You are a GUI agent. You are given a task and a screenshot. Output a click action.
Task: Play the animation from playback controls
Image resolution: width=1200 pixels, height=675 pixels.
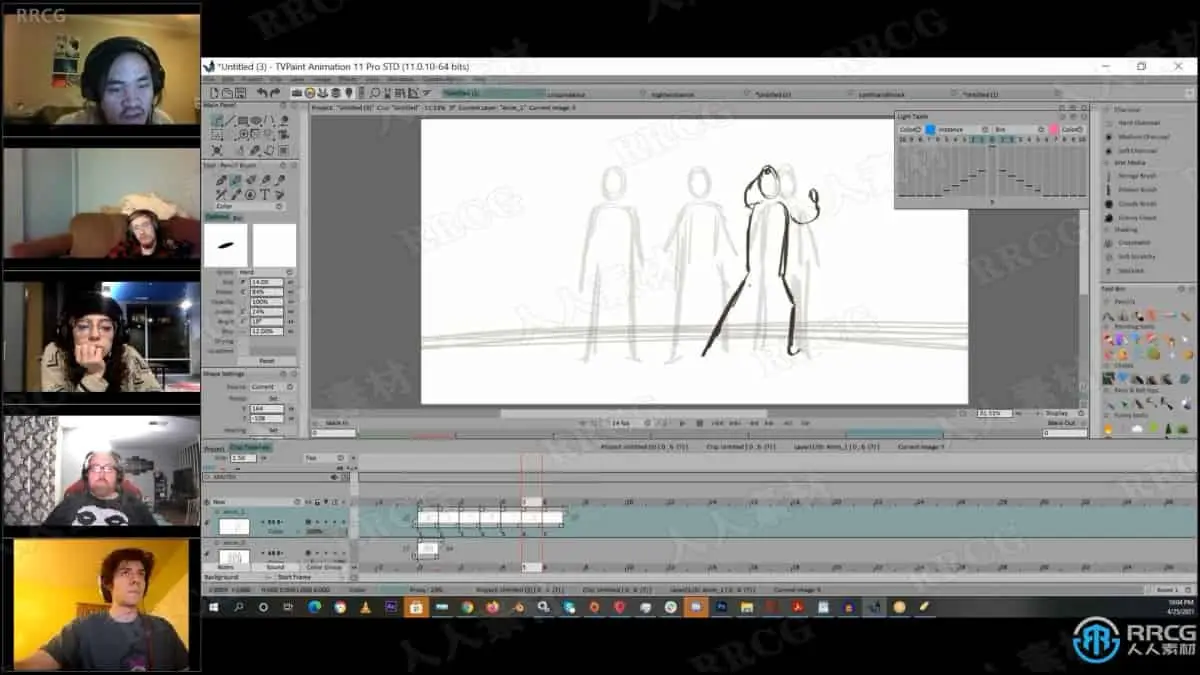click(684, 423)
